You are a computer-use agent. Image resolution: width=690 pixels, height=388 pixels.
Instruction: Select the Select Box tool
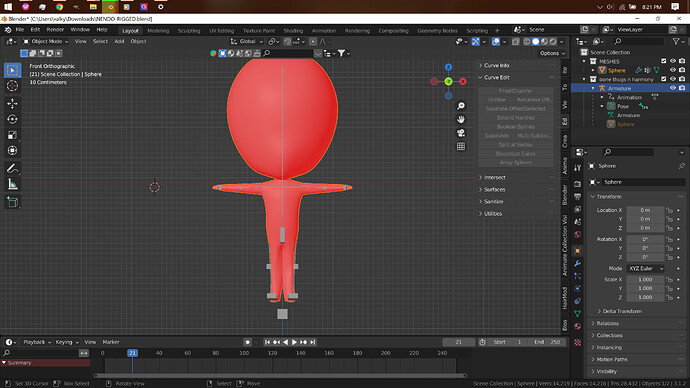pyautogui.click(x=12, y=70)
